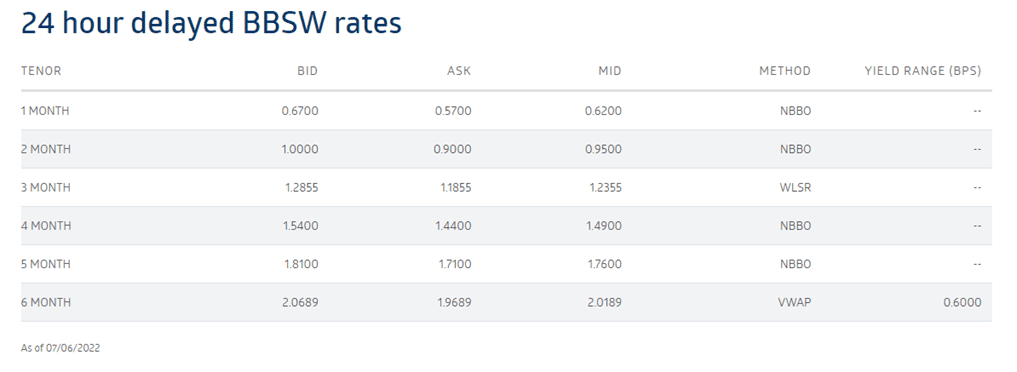Screen dimensions: 1017x372
Task: Select the 5 MONTH tenor row label
Action: pyautogui.click(x=46, y=264)
